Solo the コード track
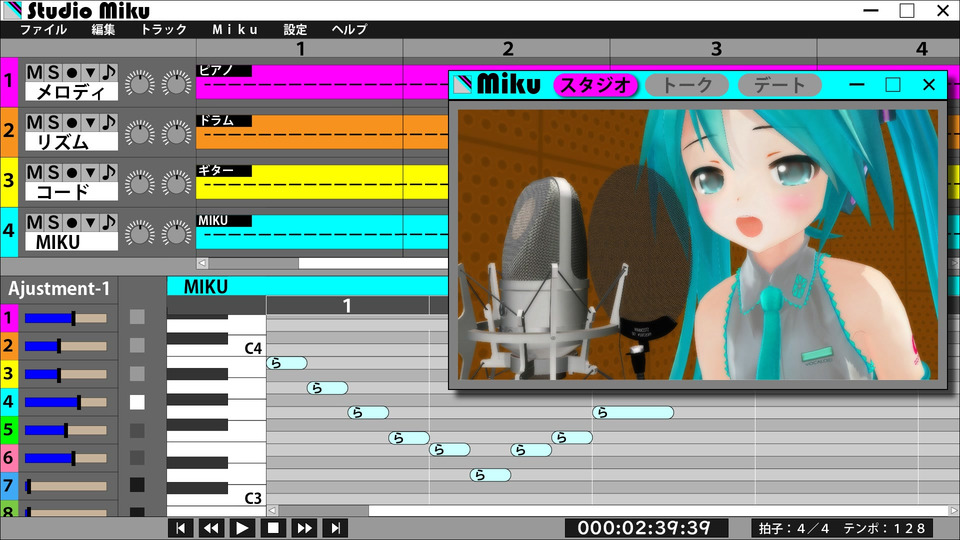 53,172
